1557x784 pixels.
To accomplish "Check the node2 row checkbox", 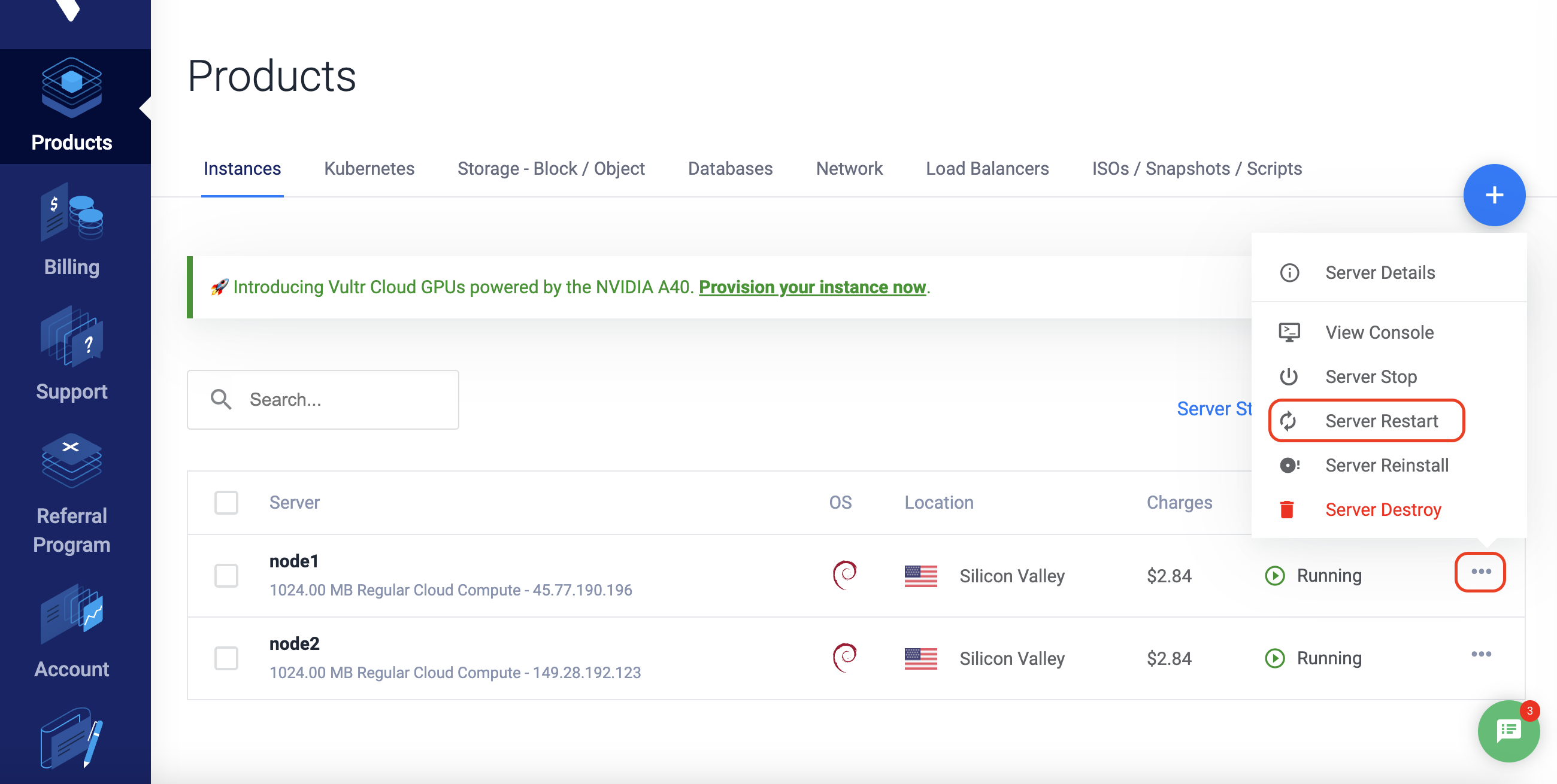I will (x=226, y=658).
